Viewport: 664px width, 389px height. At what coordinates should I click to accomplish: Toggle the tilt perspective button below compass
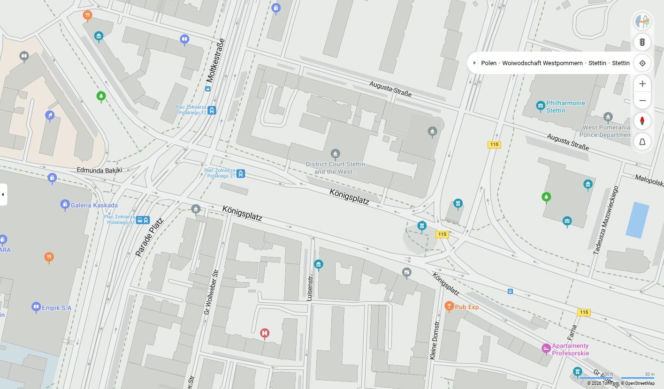click(642, 142)
